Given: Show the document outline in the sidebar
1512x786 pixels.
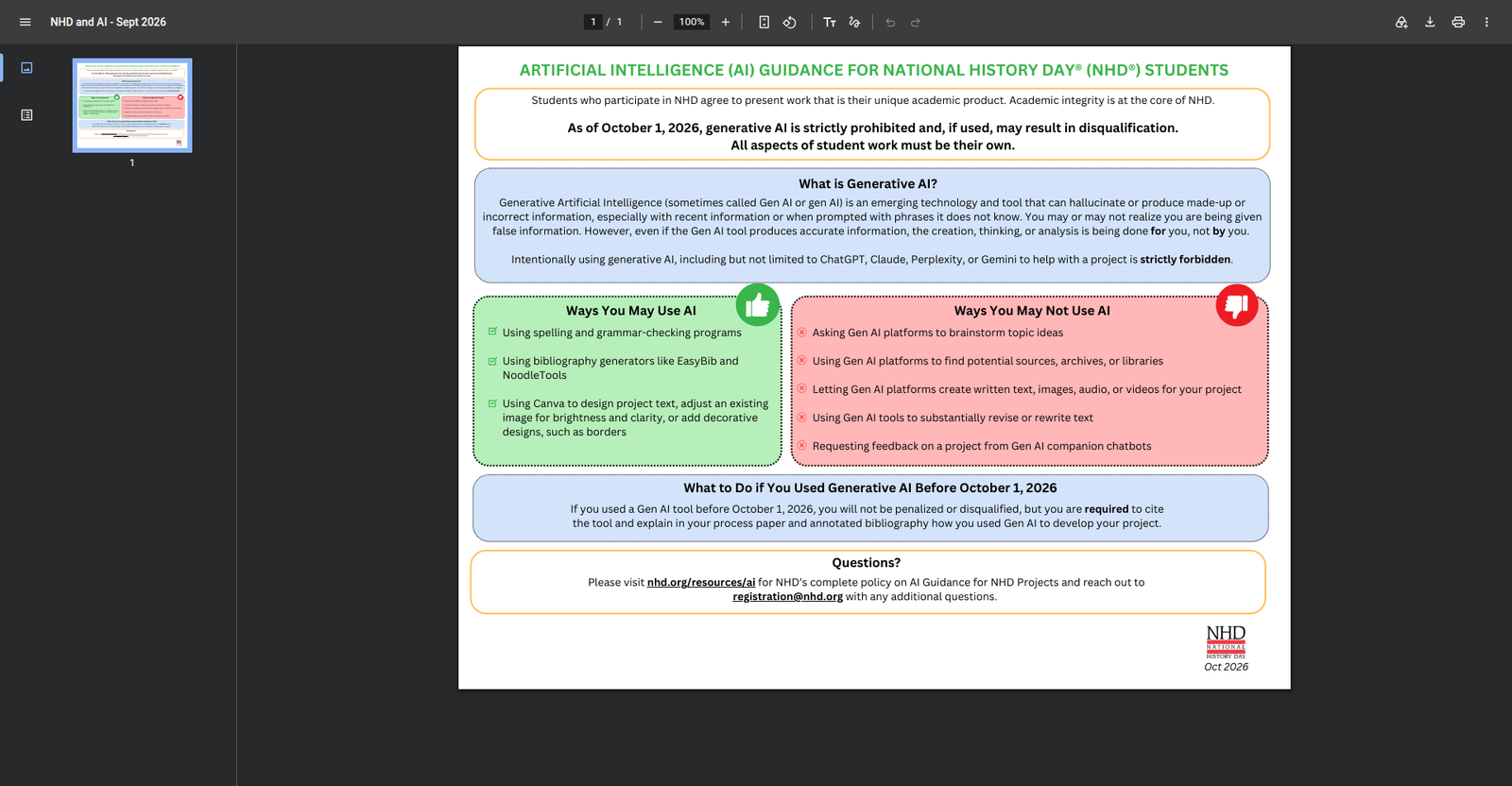Looking at the screenshot, I should [26, 115].
